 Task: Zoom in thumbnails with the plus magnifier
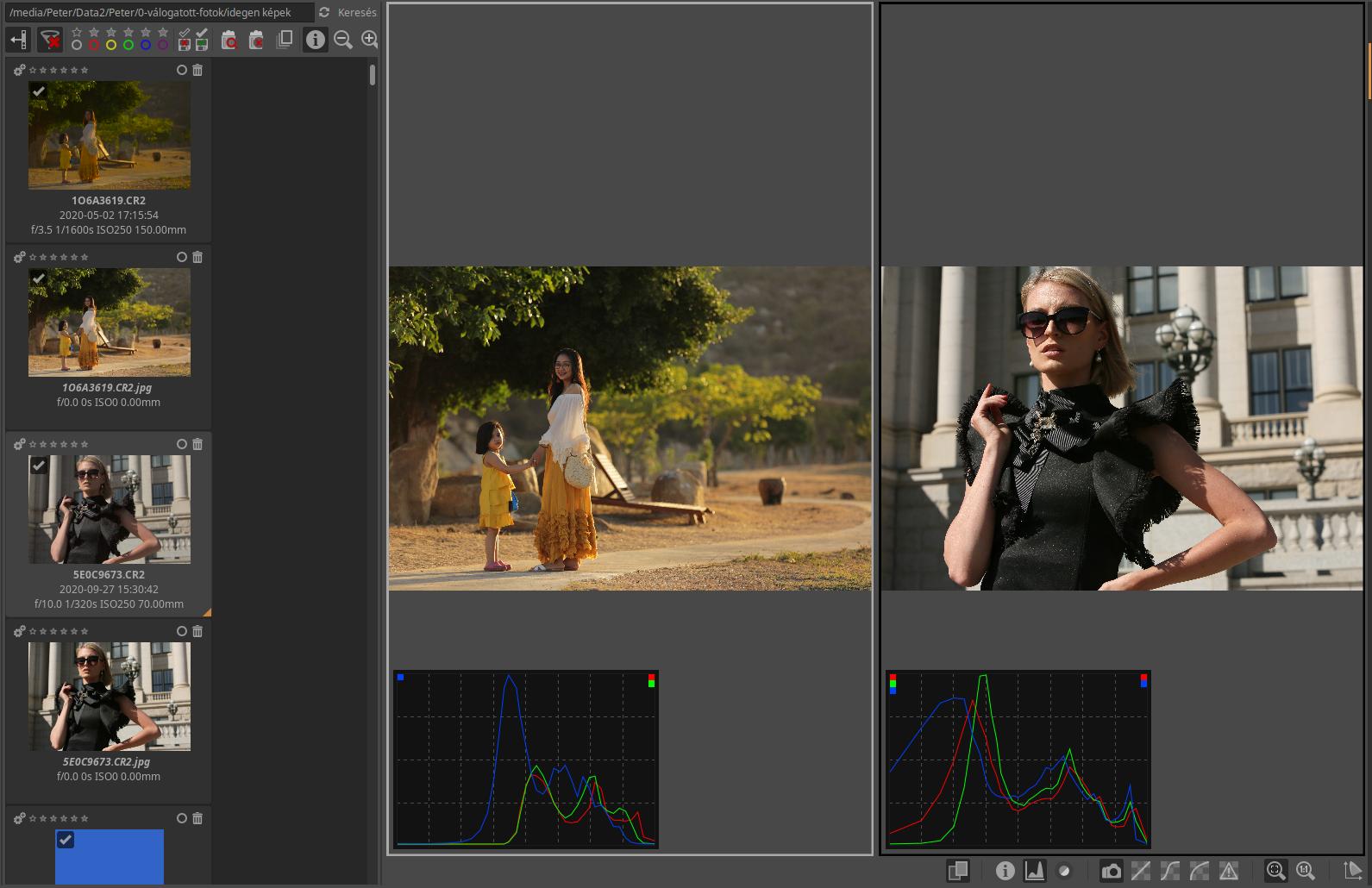click(x=369, y=40)
